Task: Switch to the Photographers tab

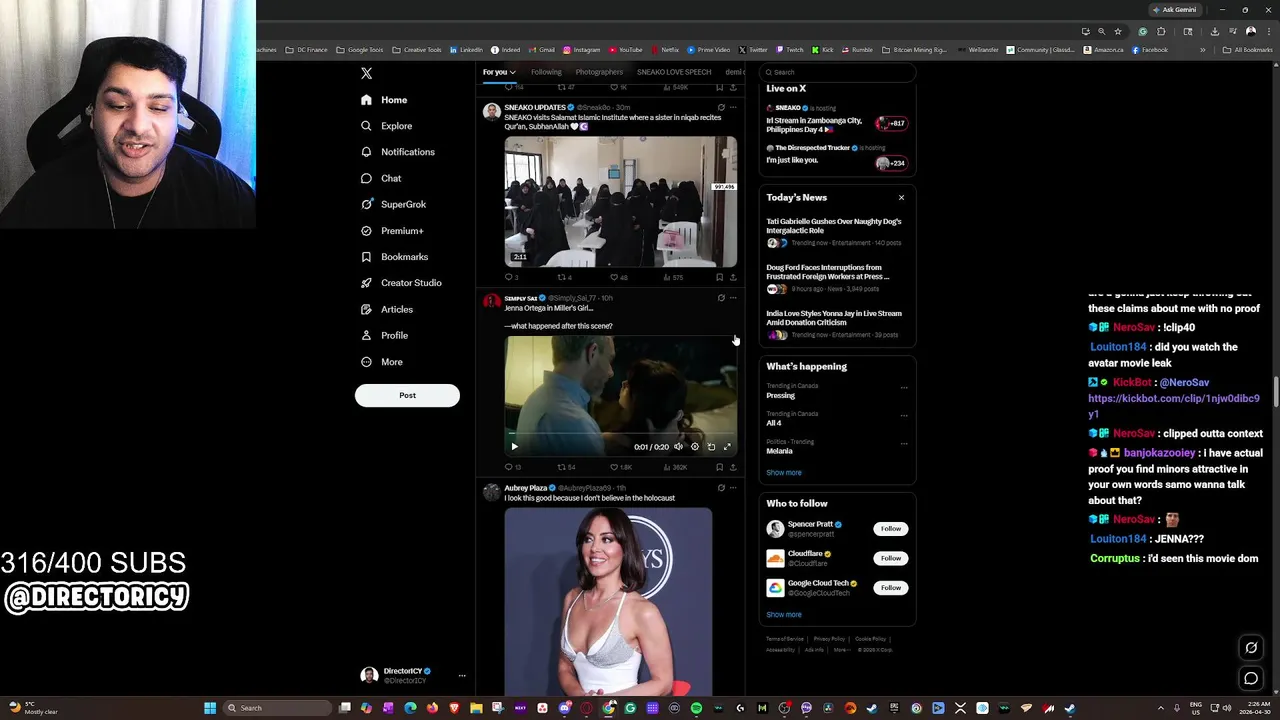Action: tap(599, 72)
